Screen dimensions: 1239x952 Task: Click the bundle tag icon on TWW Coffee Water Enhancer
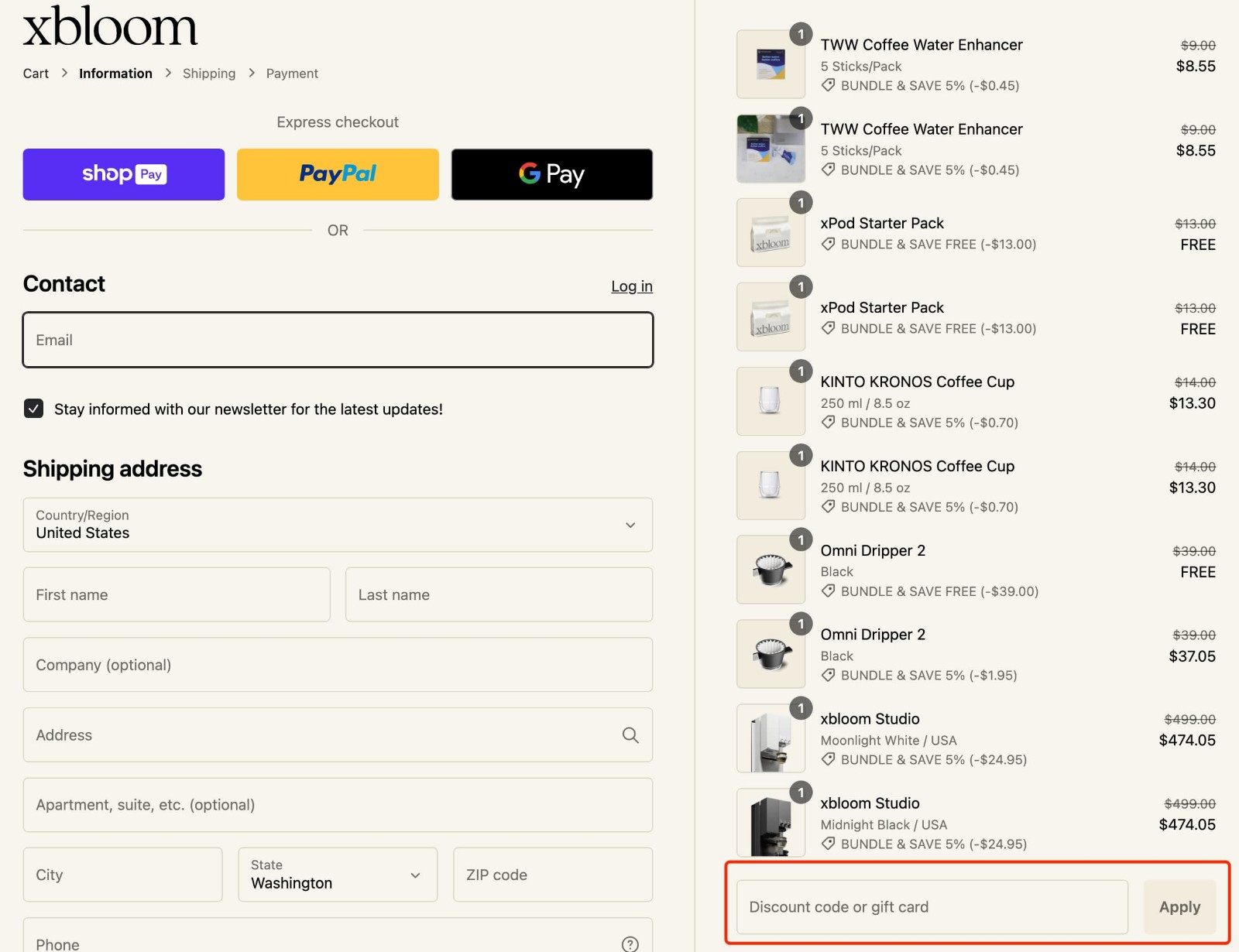[x=828, y=86]
